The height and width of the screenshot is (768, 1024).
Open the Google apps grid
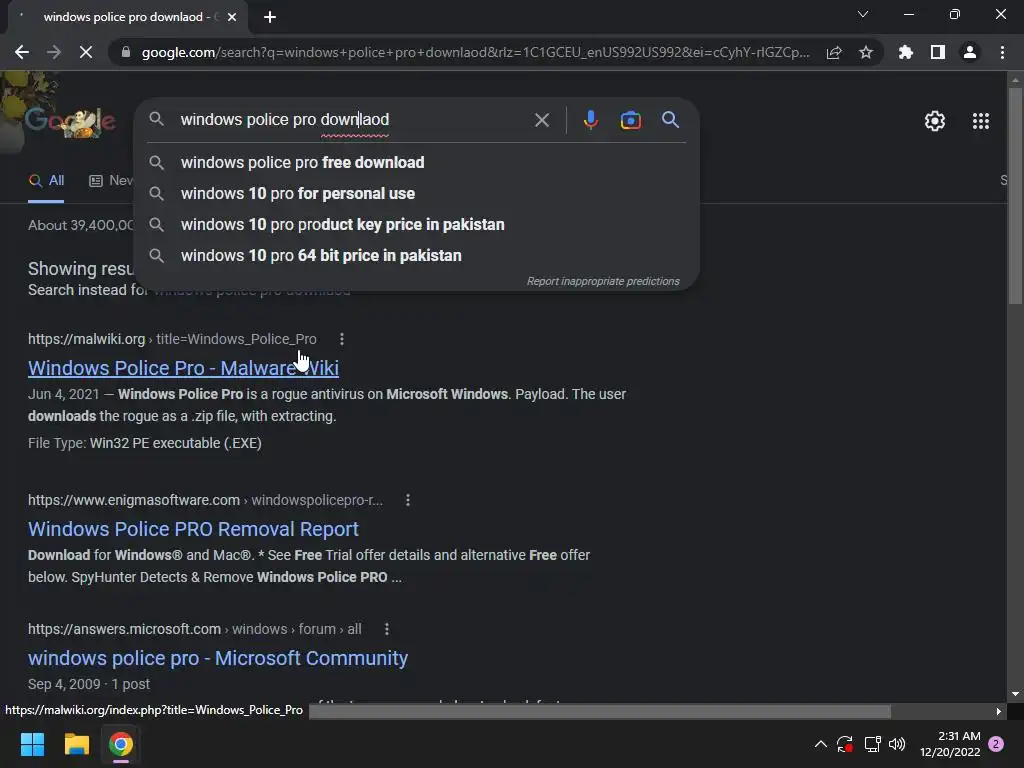click(x=981, y=121)
